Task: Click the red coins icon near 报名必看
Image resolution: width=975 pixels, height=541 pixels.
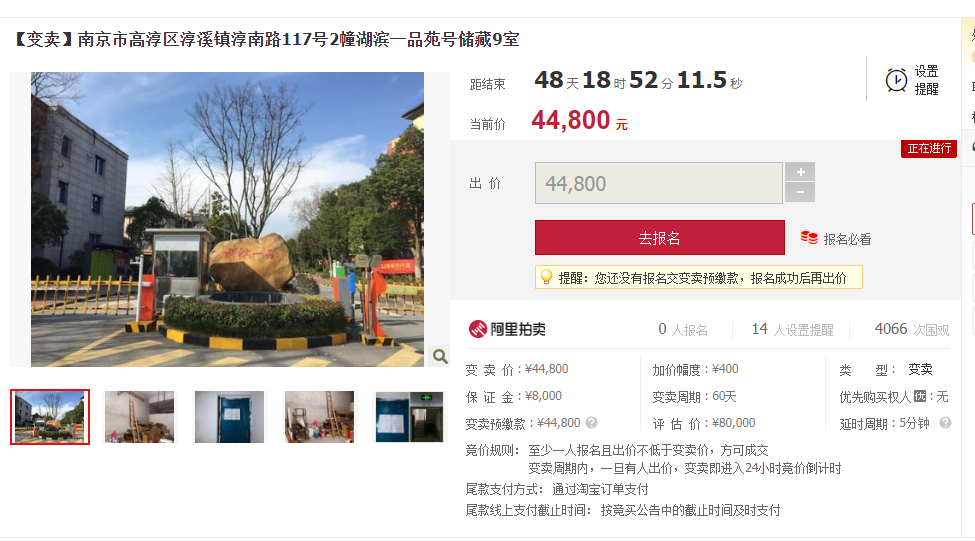Action: [809, 238]
